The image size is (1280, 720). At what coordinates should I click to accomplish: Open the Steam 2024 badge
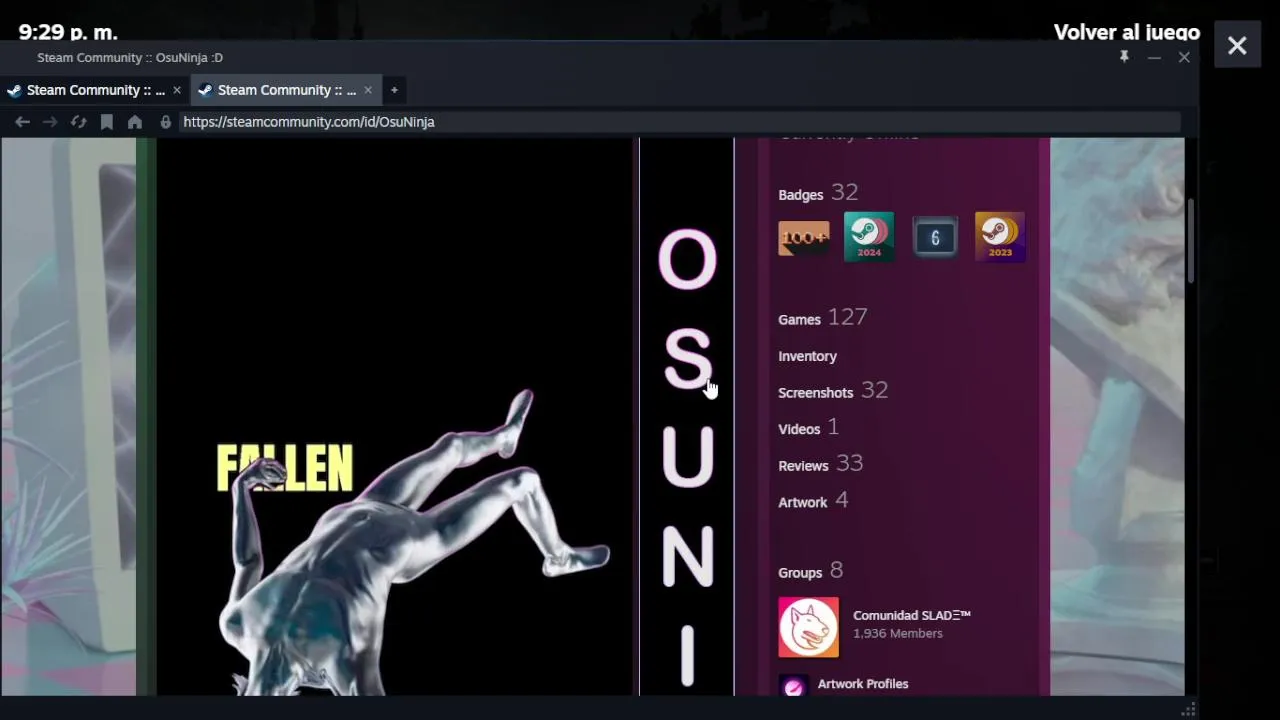coord(869,236)
